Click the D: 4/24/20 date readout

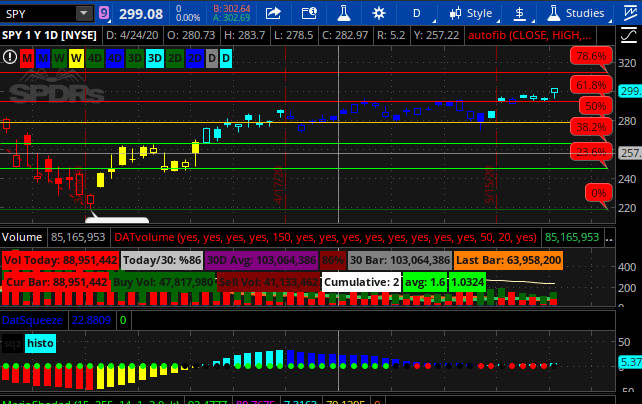132,36
